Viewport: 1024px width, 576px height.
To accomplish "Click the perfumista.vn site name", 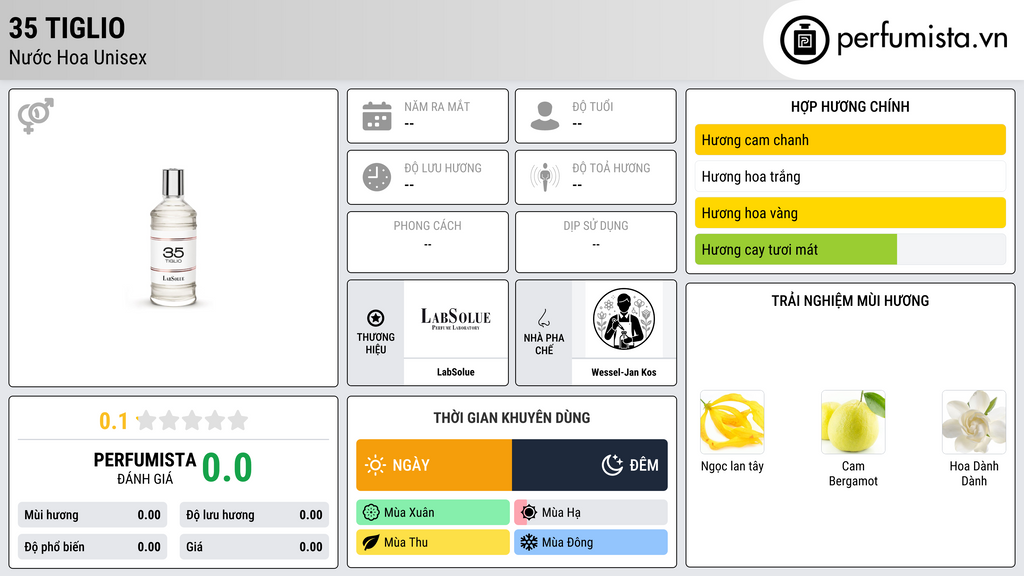I will click(922, 38).
